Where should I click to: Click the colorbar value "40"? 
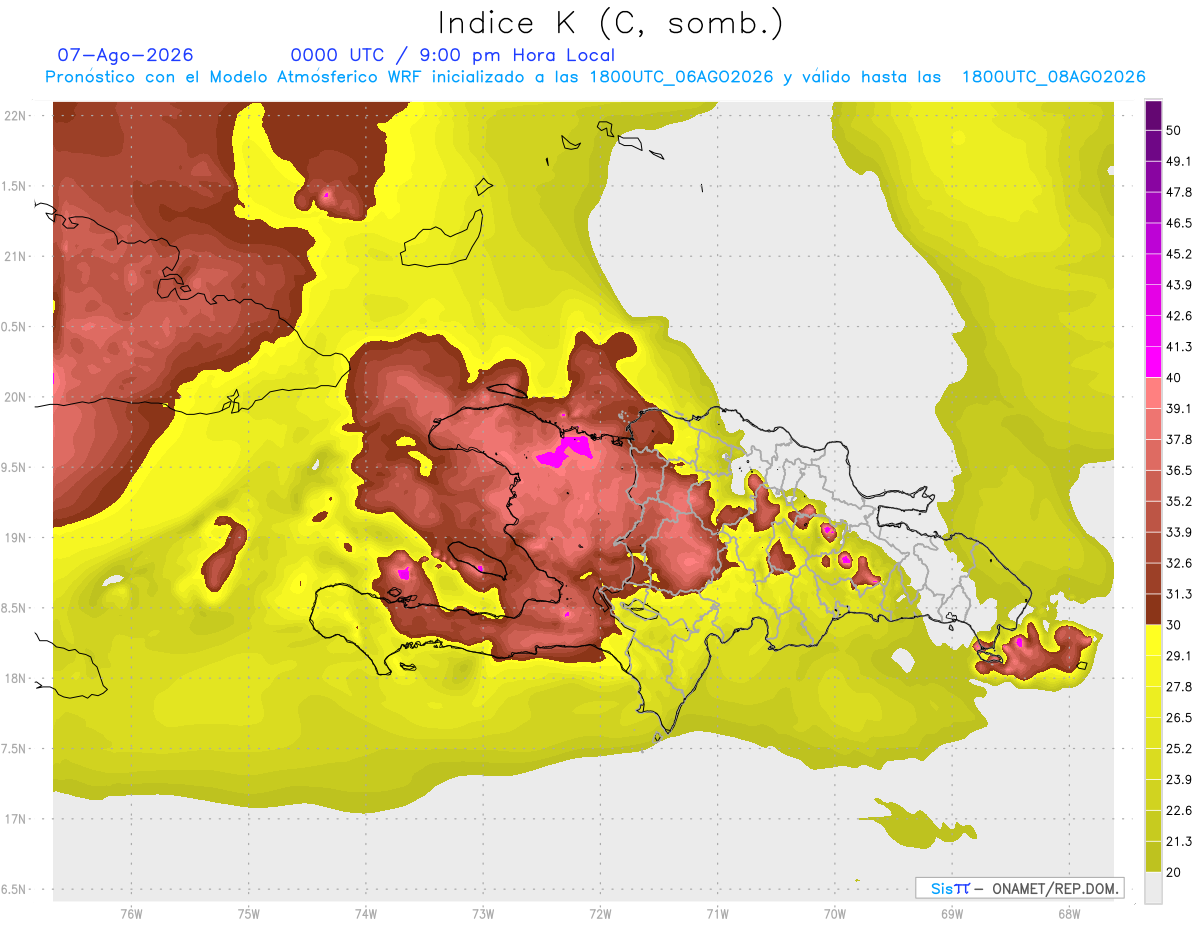pos(1174,378)
